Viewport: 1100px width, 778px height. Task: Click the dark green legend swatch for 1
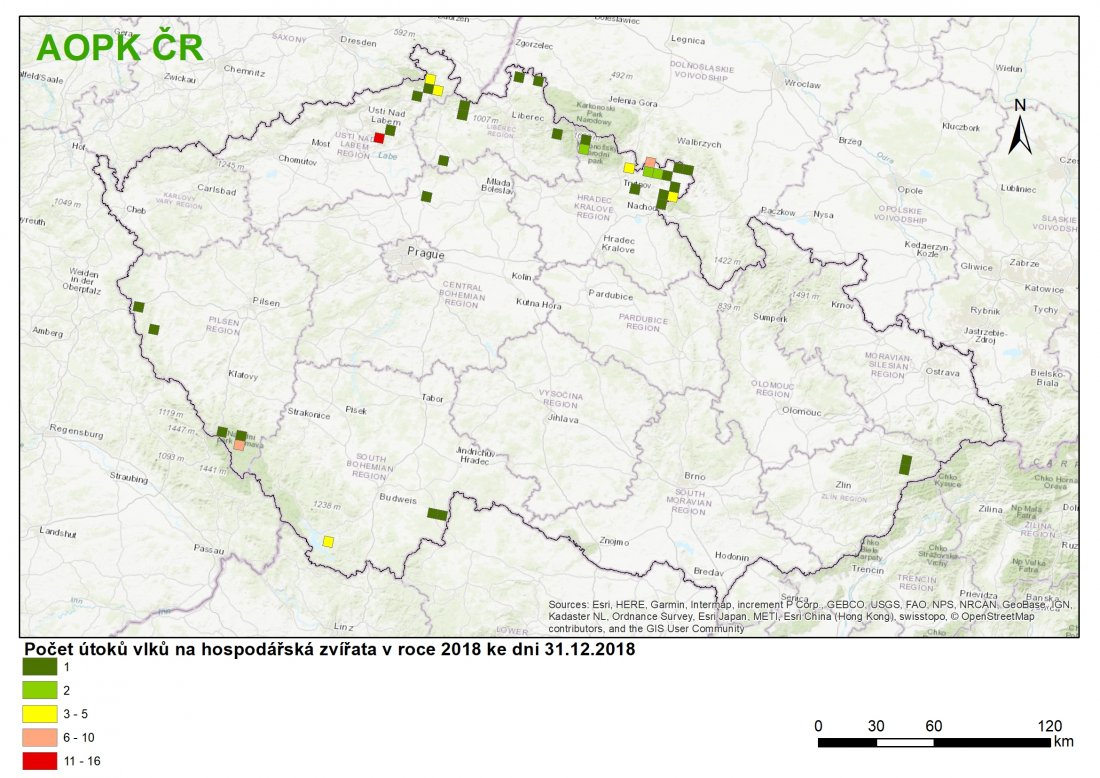tap(43, 667)
